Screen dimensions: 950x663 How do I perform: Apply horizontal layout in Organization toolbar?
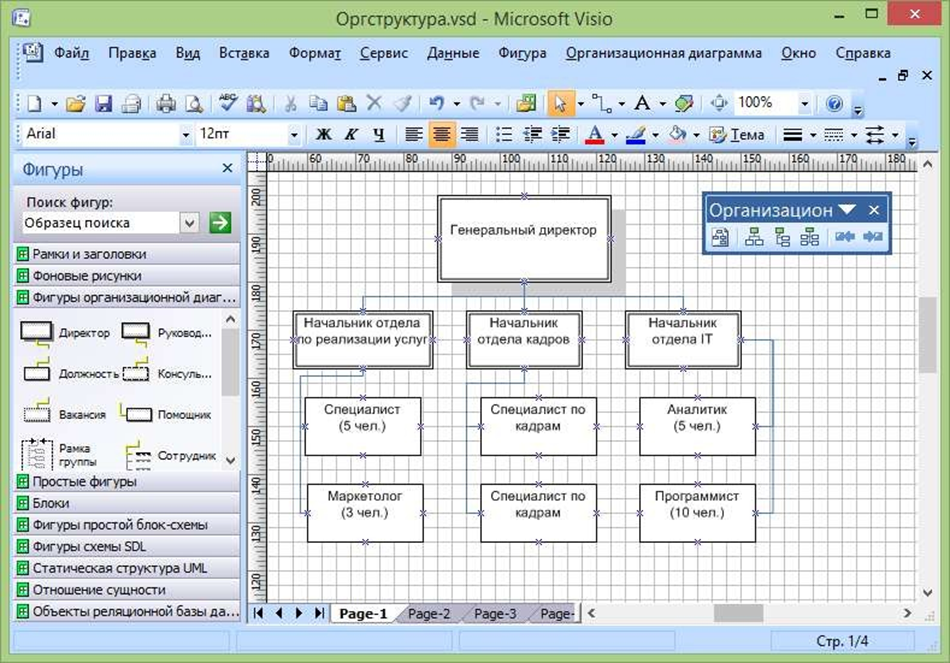tap(754, 238)
